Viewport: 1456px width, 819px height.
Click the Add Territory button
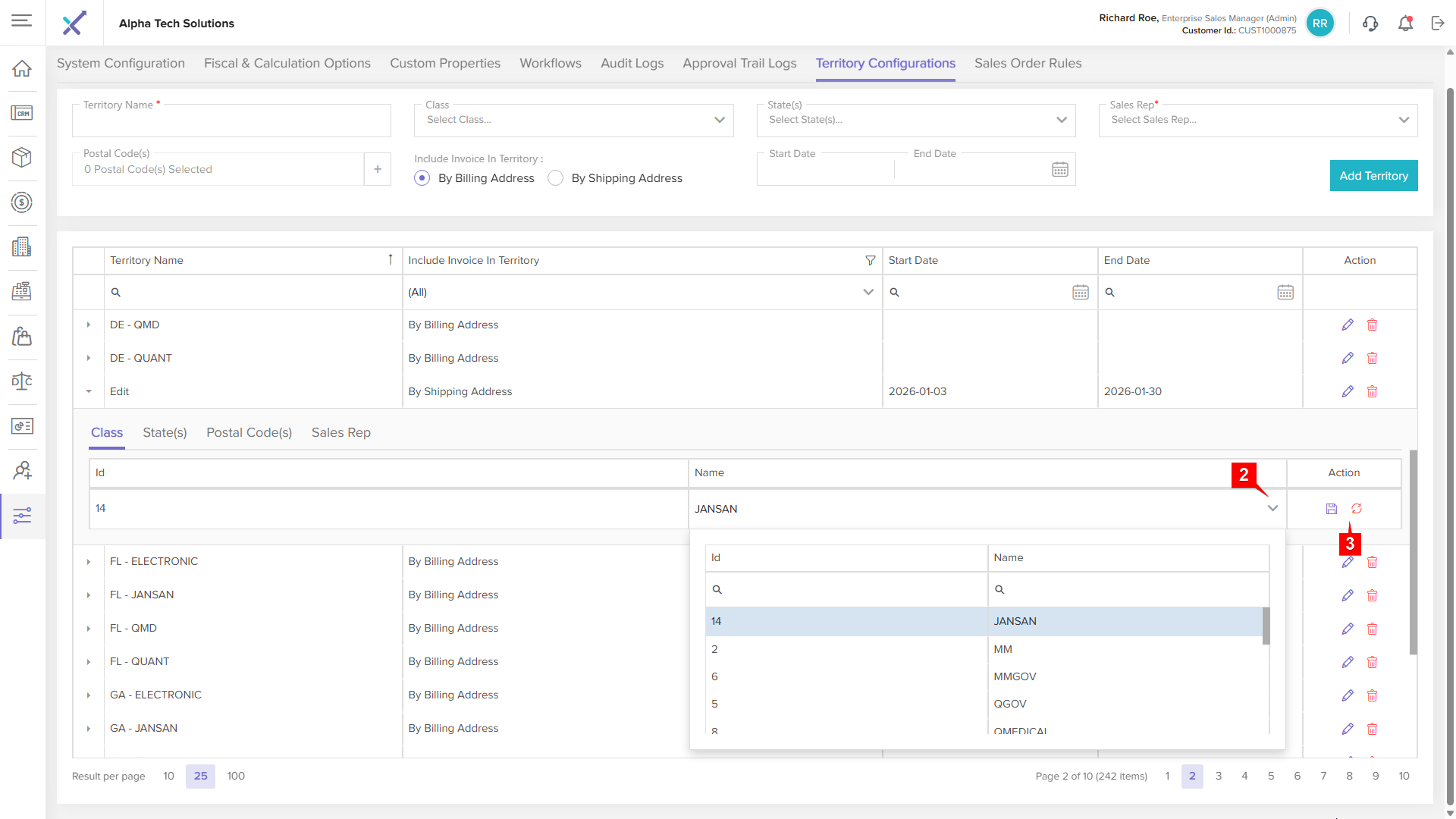[x=1373, y=176]
